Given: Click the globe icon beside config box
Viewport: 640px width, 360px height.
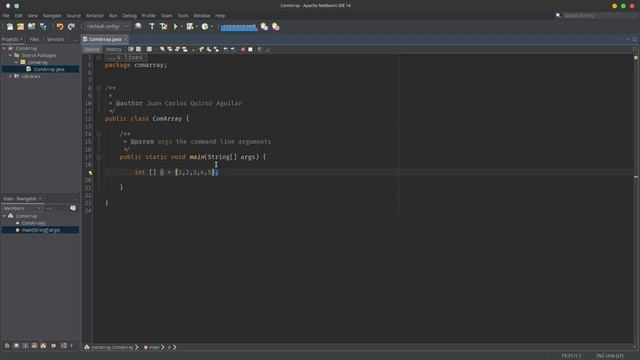Looking at the screenshot, I should 138,27.
